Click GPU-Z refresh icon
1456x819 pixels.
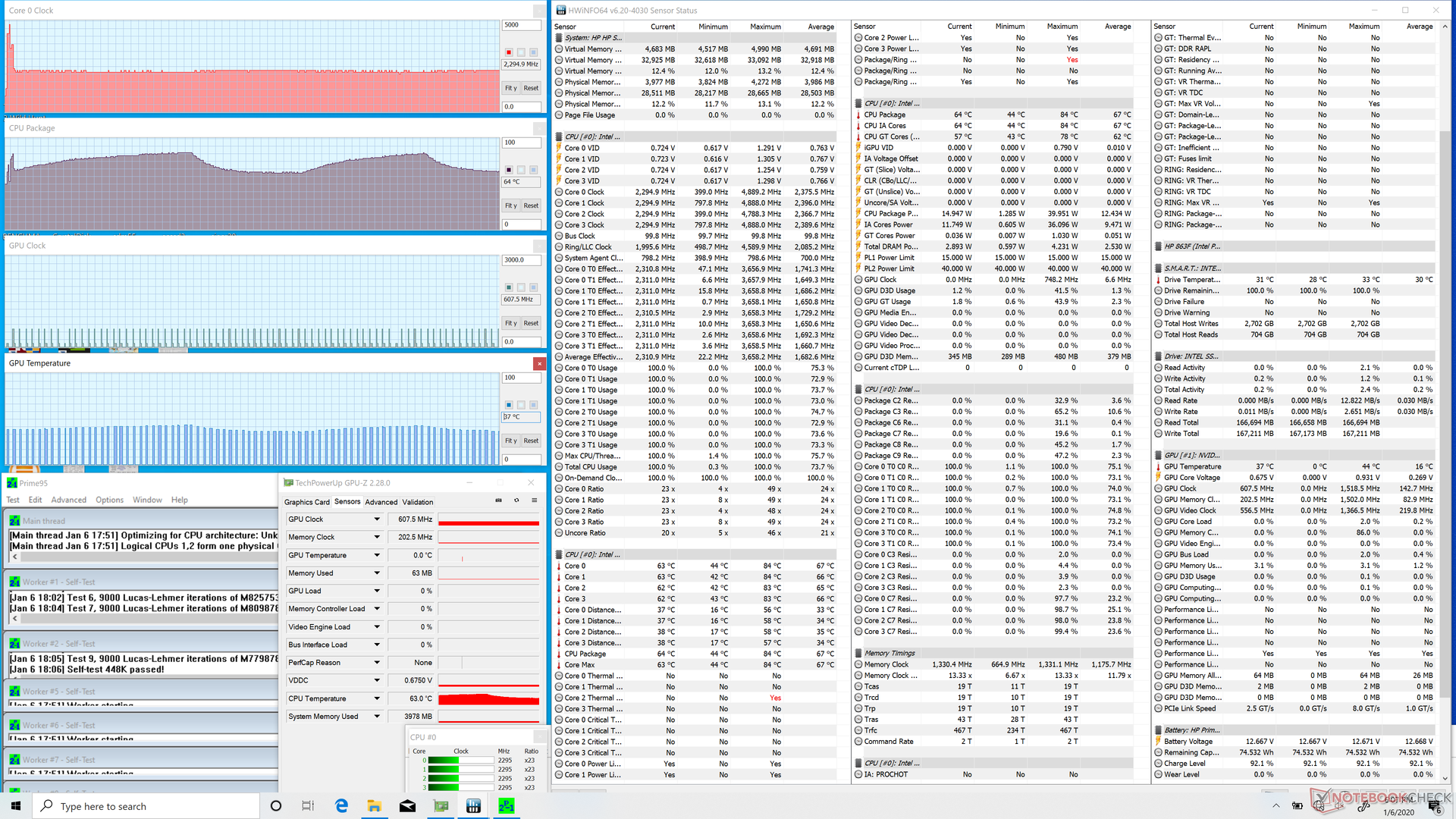click(x=516, y=500)
